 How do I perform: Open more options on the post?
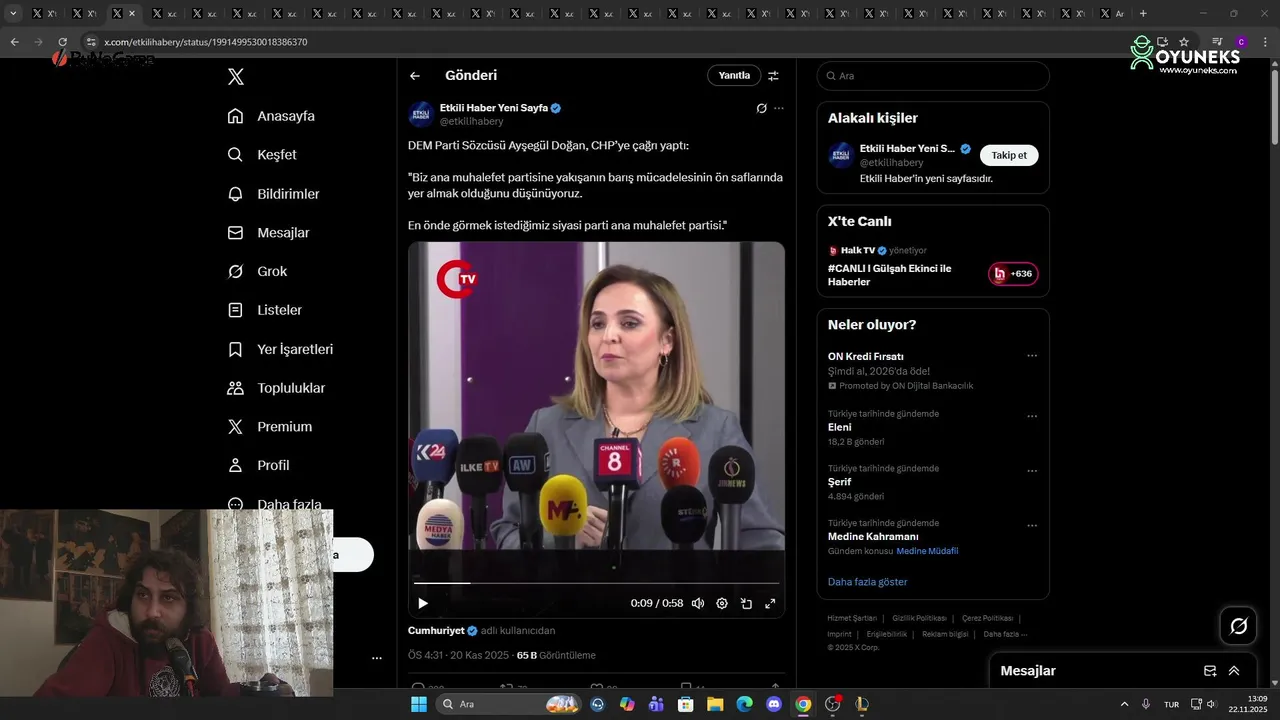(x=779, y=108)
